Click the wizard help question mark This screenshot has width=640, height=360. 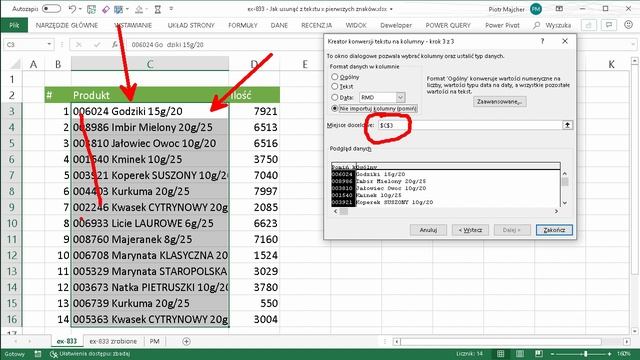542,41
